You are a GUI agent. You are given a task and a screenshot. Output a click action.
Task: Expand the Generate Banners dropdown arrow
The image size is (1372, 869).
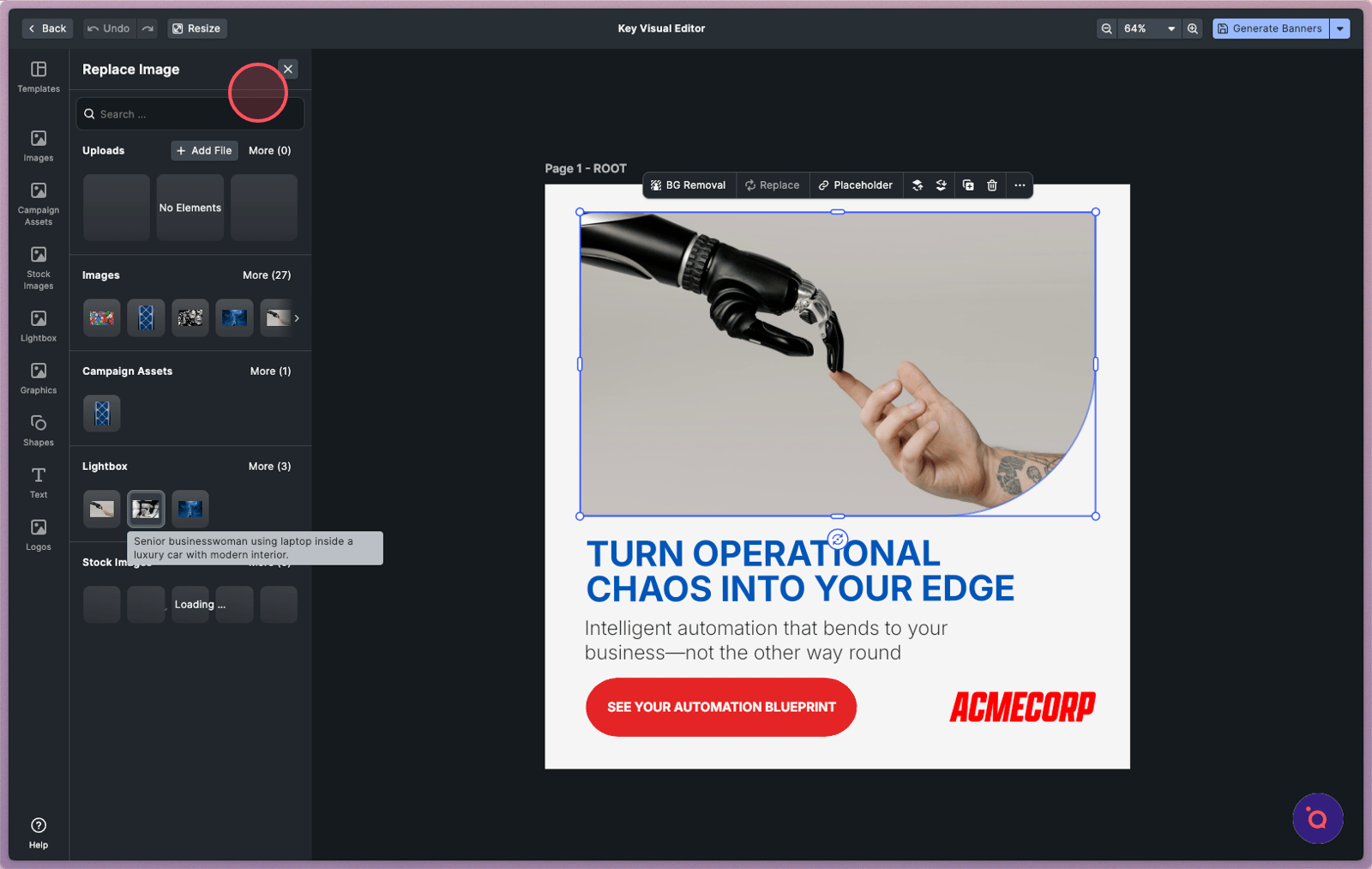[1340, 28]
